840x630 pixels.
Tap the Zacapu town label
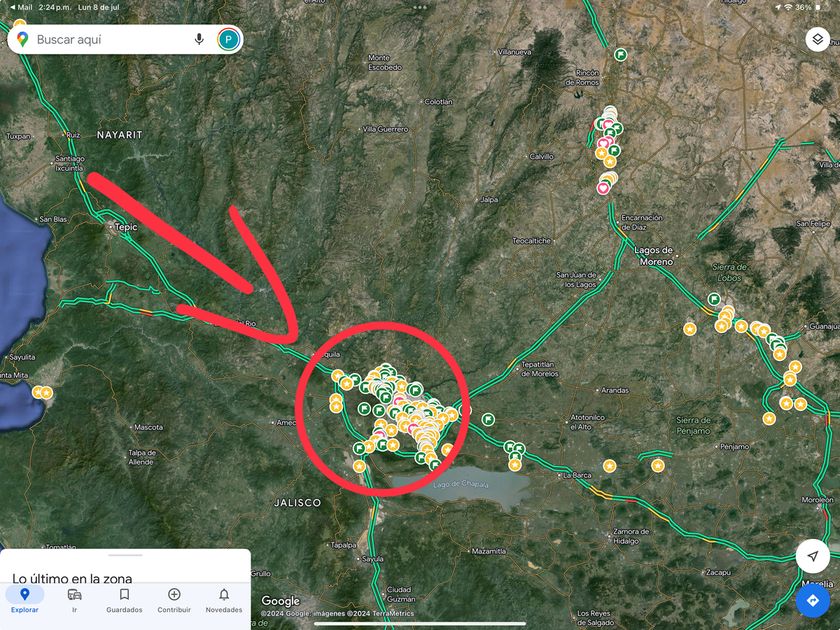718,572
